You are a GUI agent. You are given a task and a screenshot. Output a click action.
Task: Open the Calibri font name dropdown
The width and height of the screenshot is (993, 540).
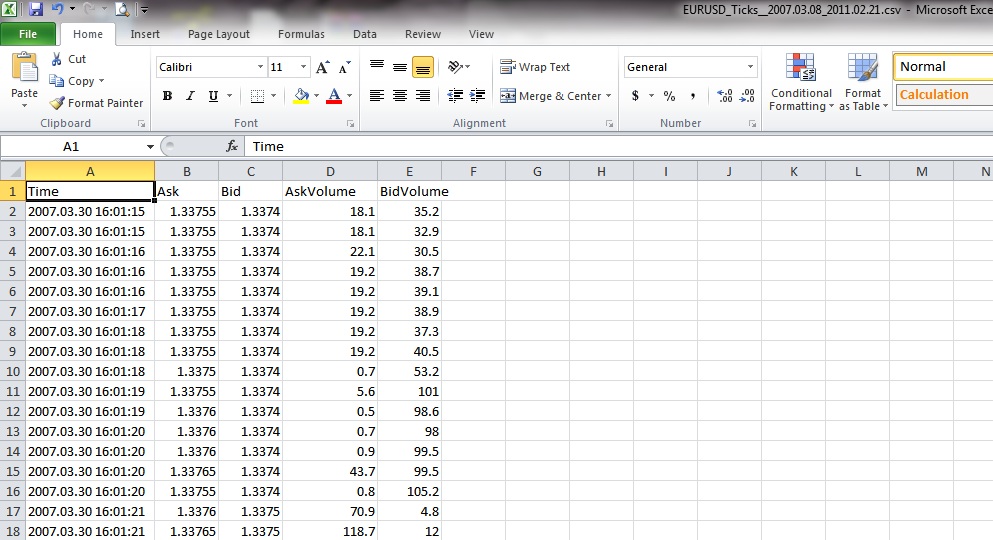coord(260,67)
